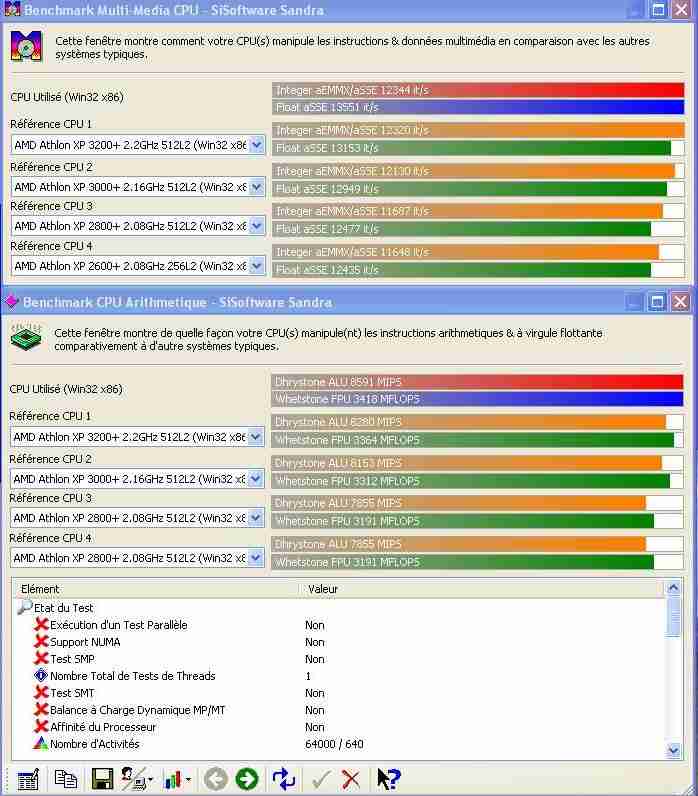This screenshot has width=698, height=796.
Task: Save results with the floppy disk icon
Action: [x=102, y=779]
